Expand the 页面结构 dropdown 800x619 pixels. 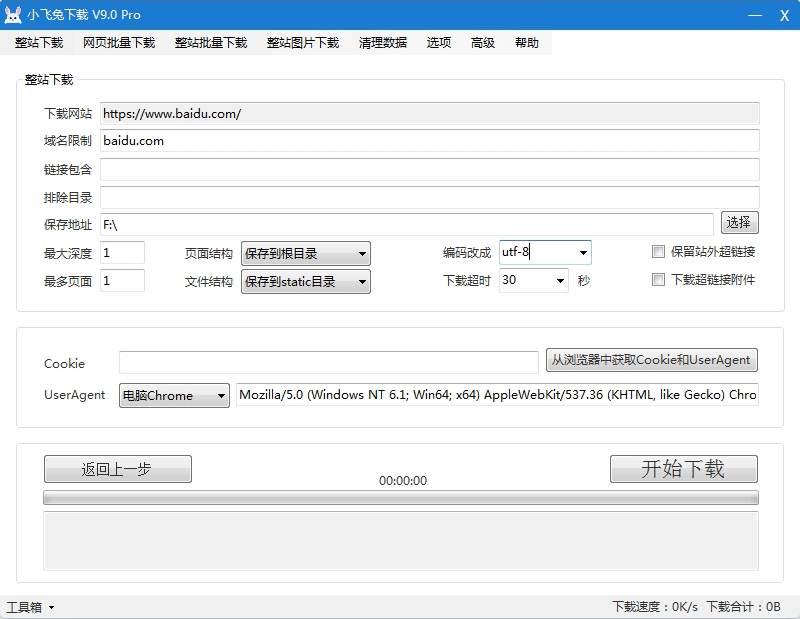coord(305,253)
